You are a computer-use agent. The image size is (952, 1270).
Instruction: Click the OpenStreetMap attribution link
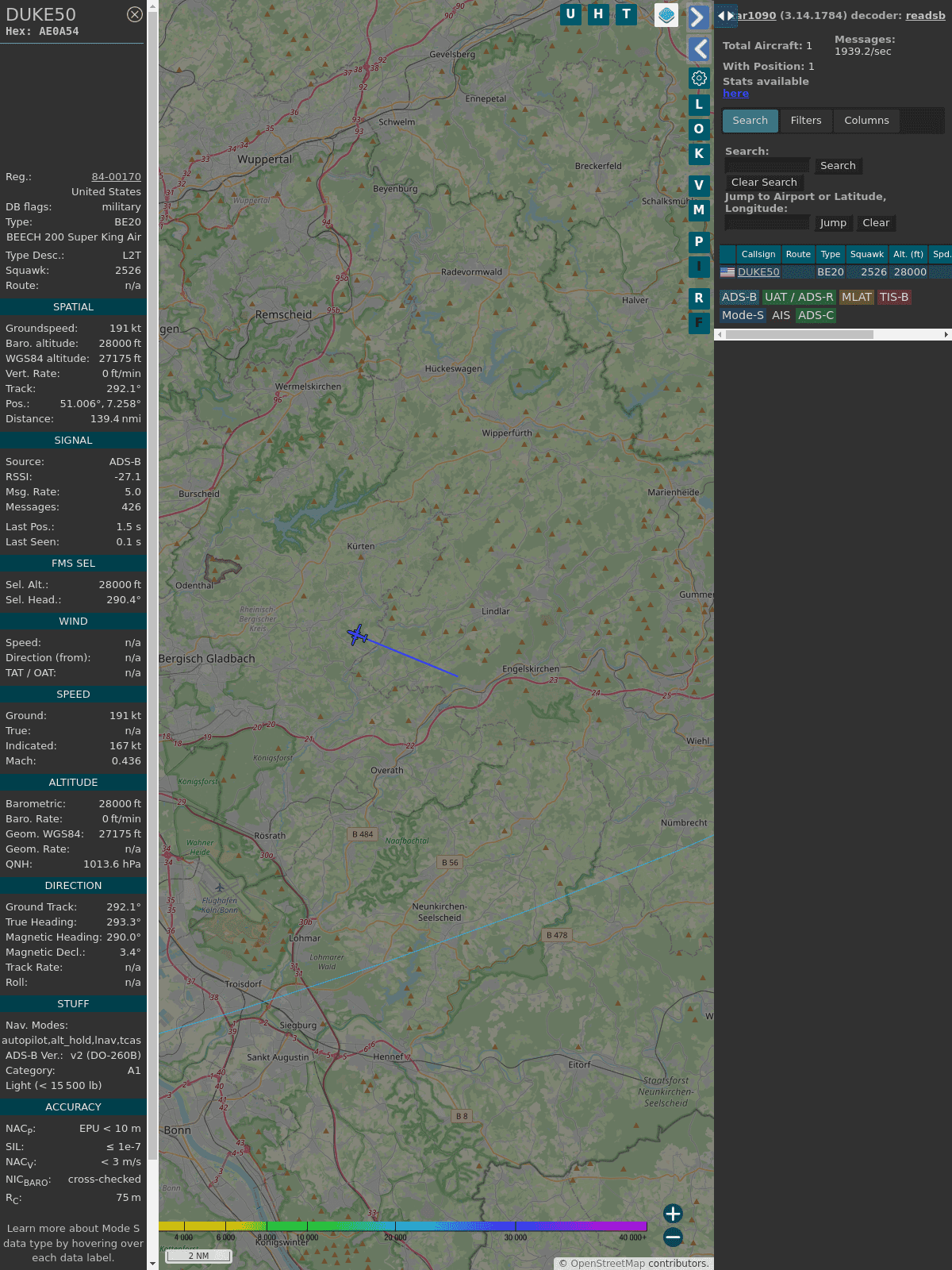point(608,1264)
